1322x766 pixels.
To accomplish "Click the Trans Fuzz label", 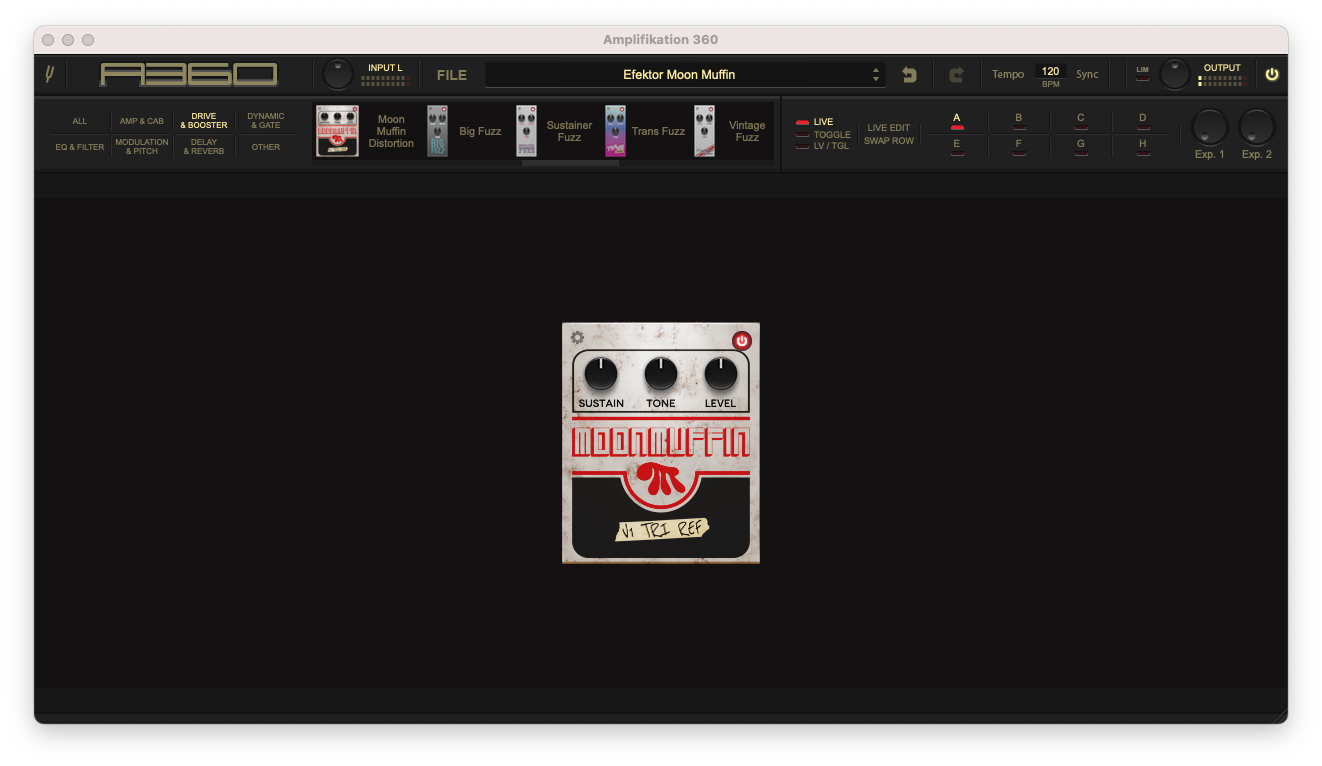I will click(x=658, y=131).
